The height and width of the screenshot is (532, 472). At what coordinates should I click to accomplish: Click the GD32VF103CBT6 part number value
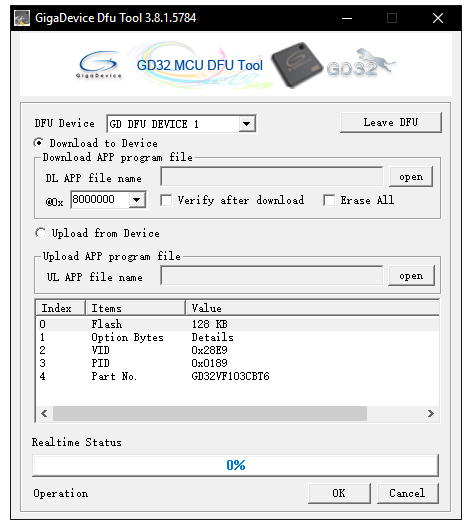[x=230, y=376]
